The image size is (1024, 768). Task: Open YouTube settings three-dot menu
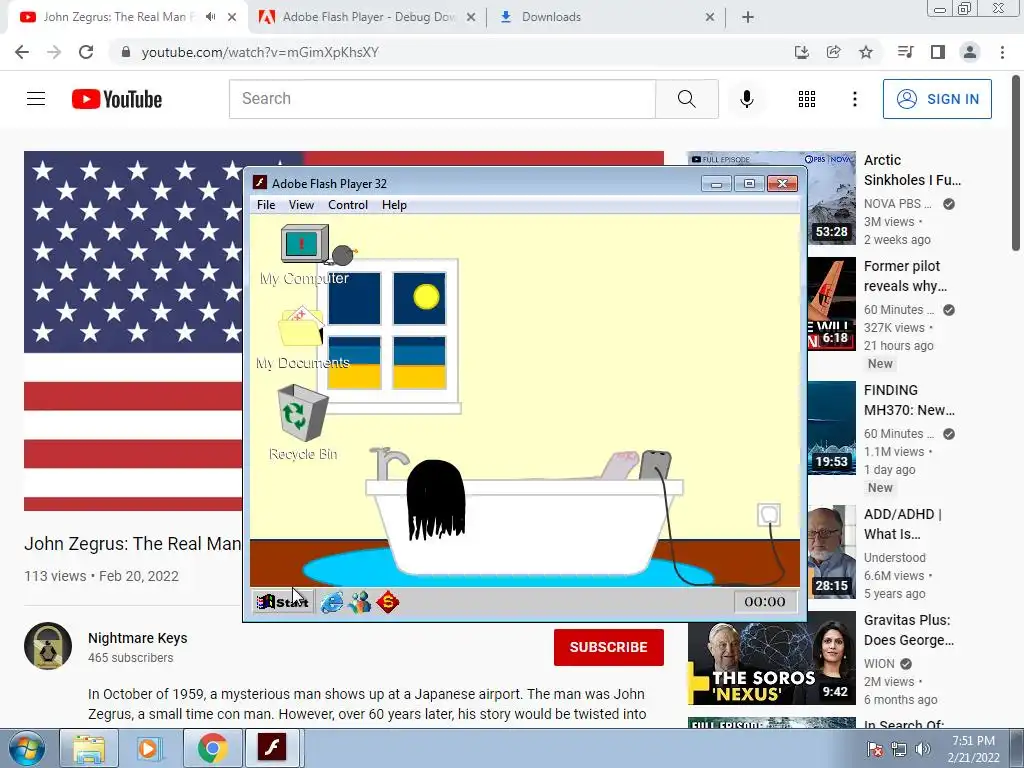point(854,99)
